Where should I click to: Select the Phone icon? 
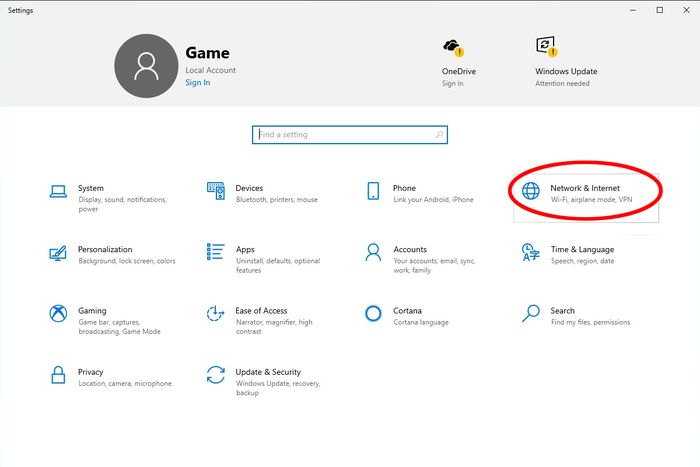(373, 191)
